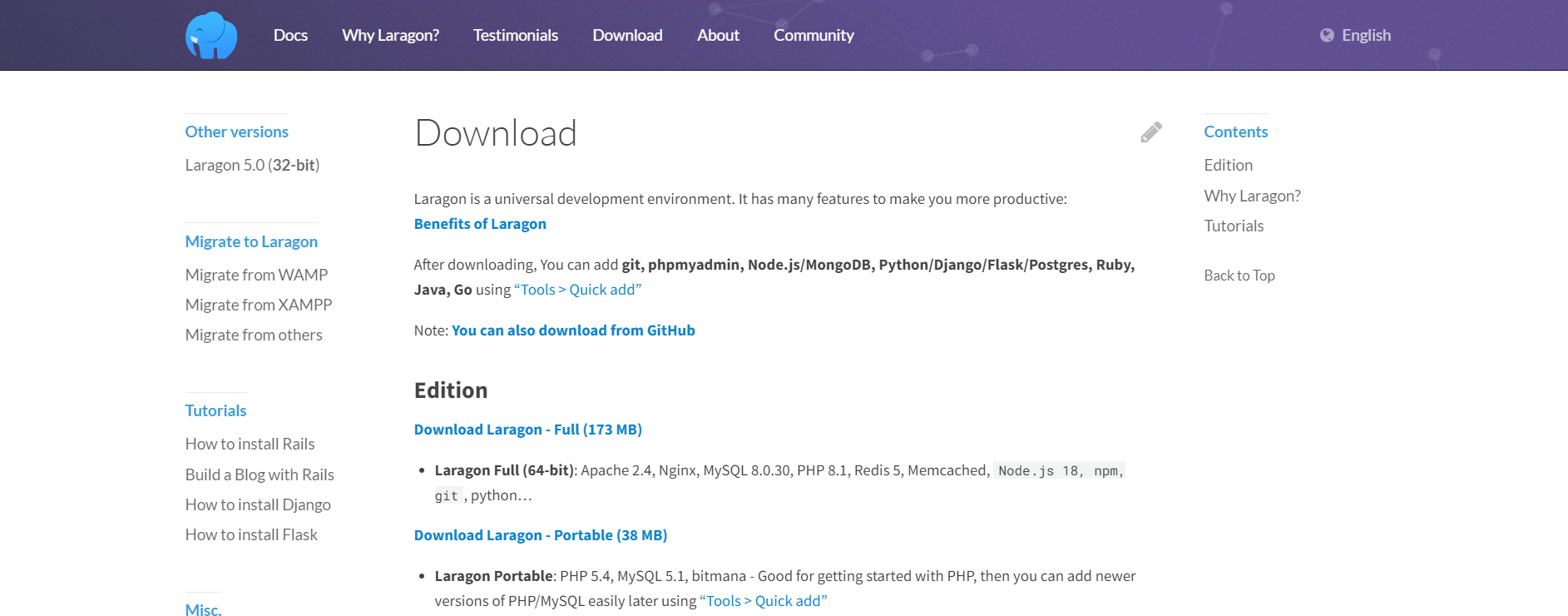Viewport: 1568px width, 616px height.
Task: Open the Benefits of Laragon link
Action: 480,224
